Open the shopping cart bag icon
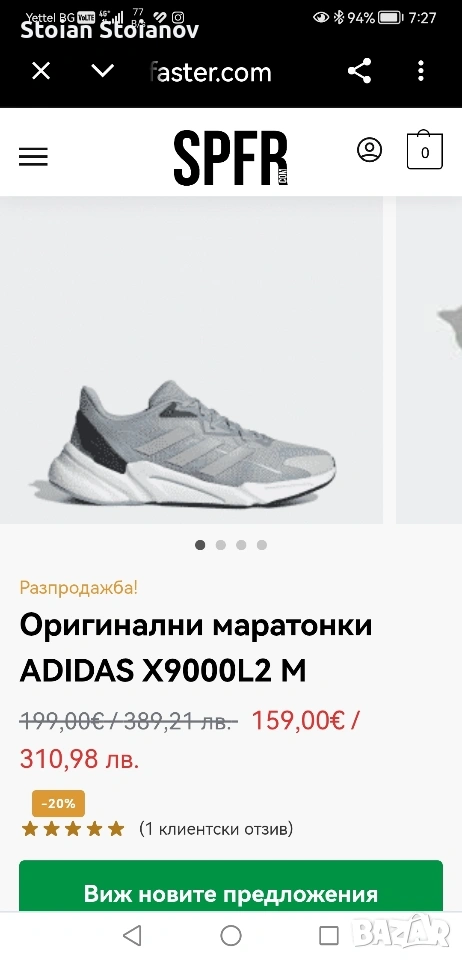462x960 pixels. 425,150
